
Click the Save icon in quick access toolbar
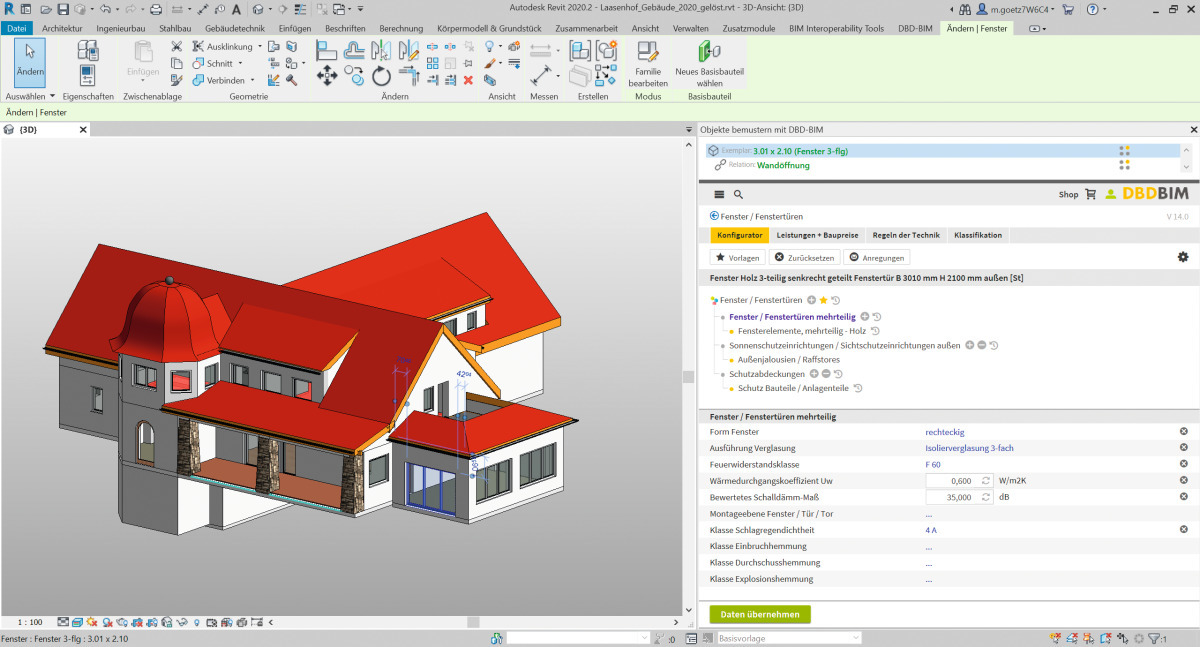[x=63, y=9]
